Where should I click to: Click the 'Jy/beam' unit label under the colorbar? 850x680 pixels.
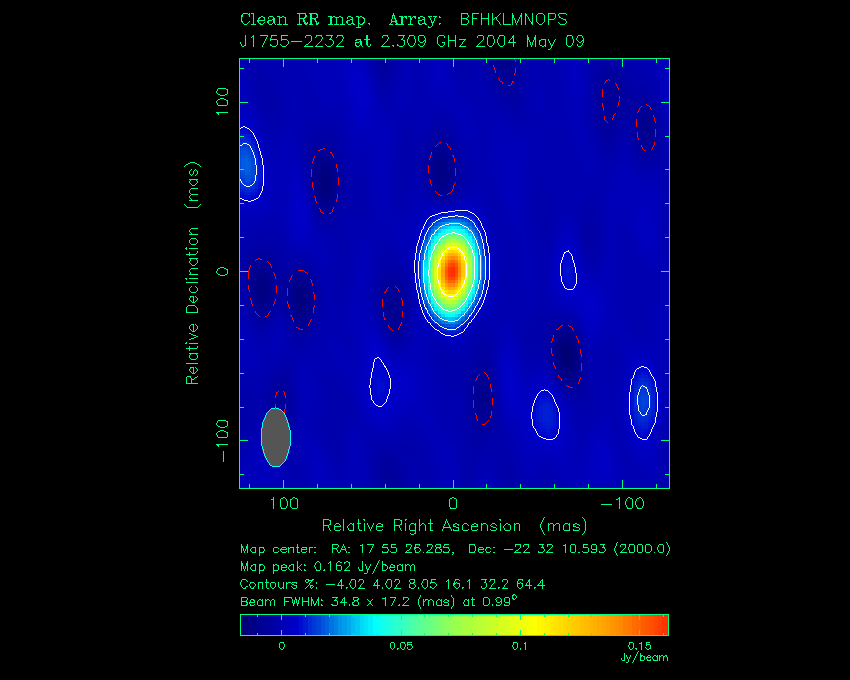click(644, 658)
